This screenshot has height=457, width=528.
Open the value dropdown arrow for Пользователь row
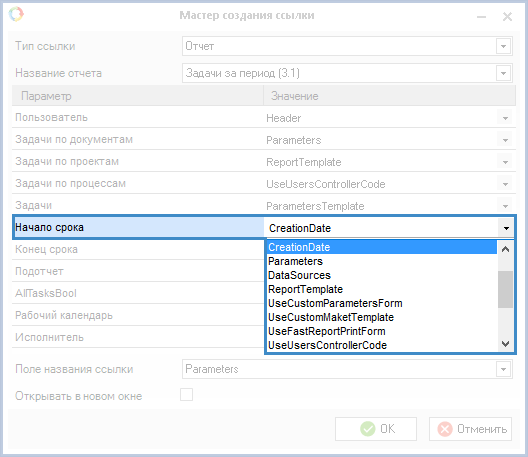point(505,118)
